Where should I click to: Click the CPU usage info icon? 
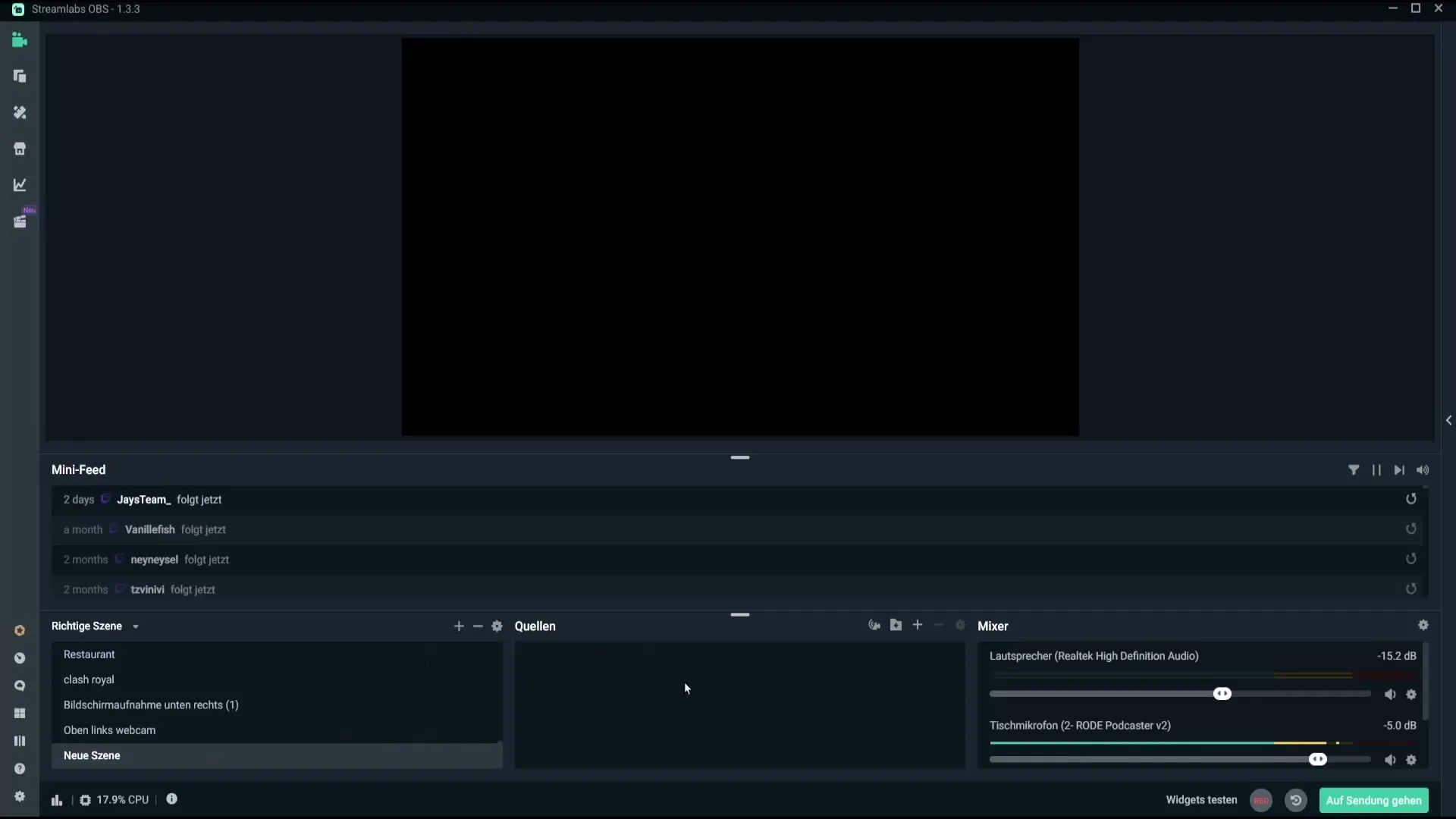(171, 799)
